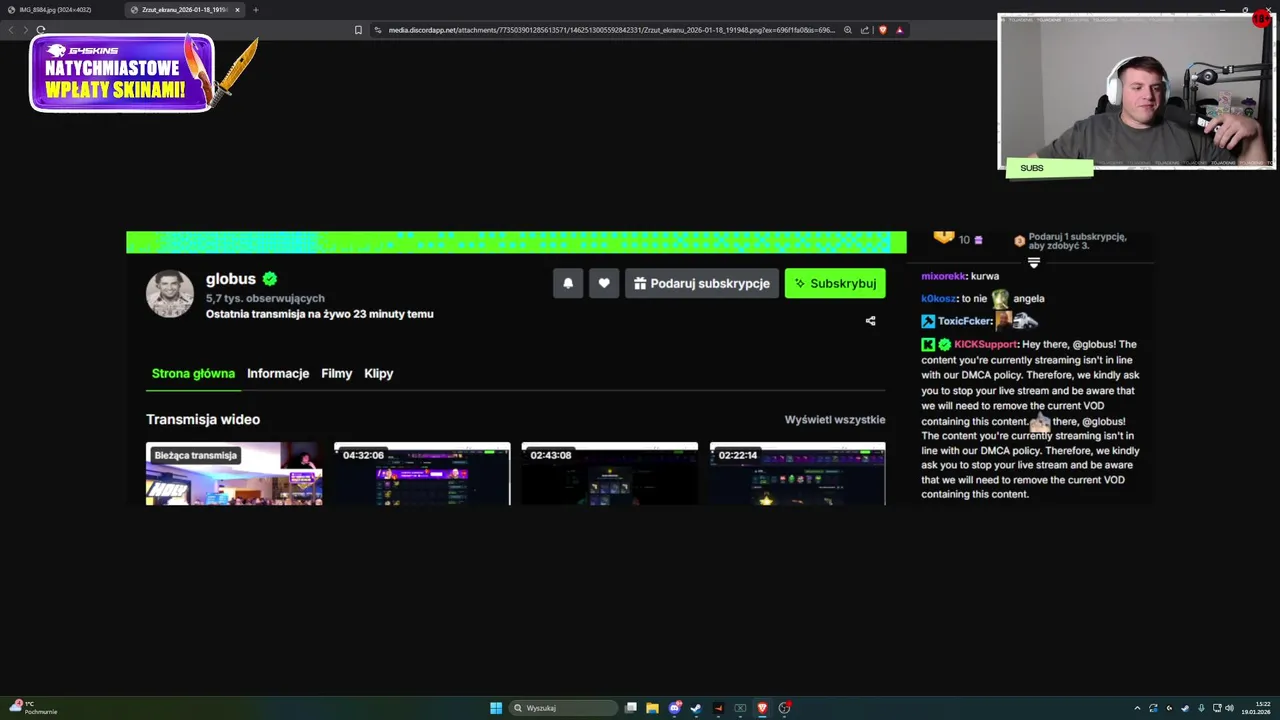Click the share icon below Subskrybuj
This screenshot has height=720, width=1280.
870,321
